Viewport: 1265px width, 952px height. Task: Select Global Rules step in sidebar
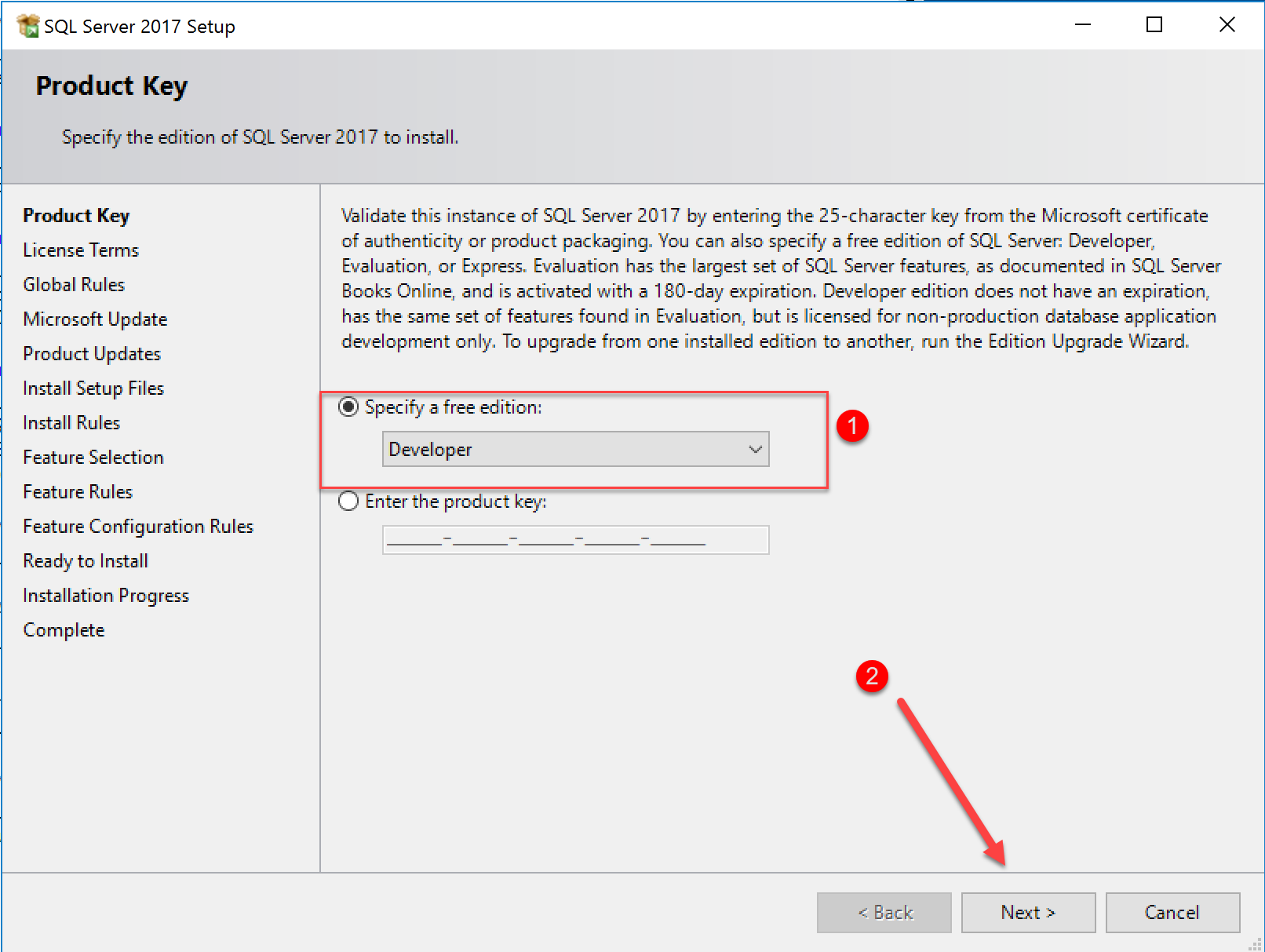(74, 284)
